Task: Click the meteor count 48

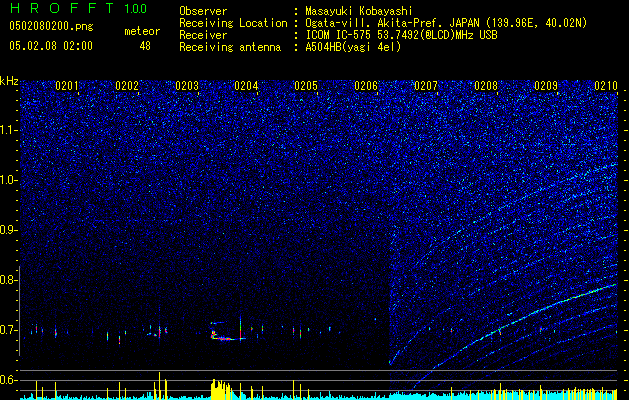Action: coord(145,46)
